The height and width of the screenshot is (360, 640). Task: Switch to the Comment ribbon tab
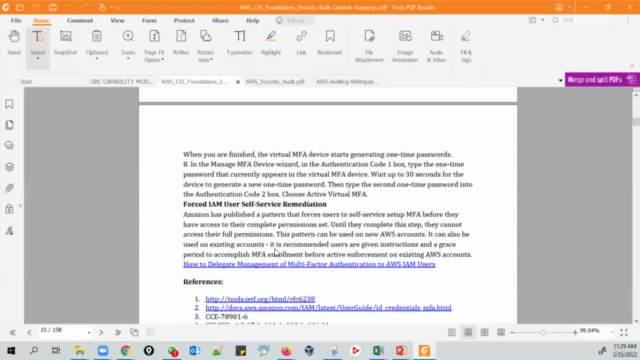tap(80, 20)
